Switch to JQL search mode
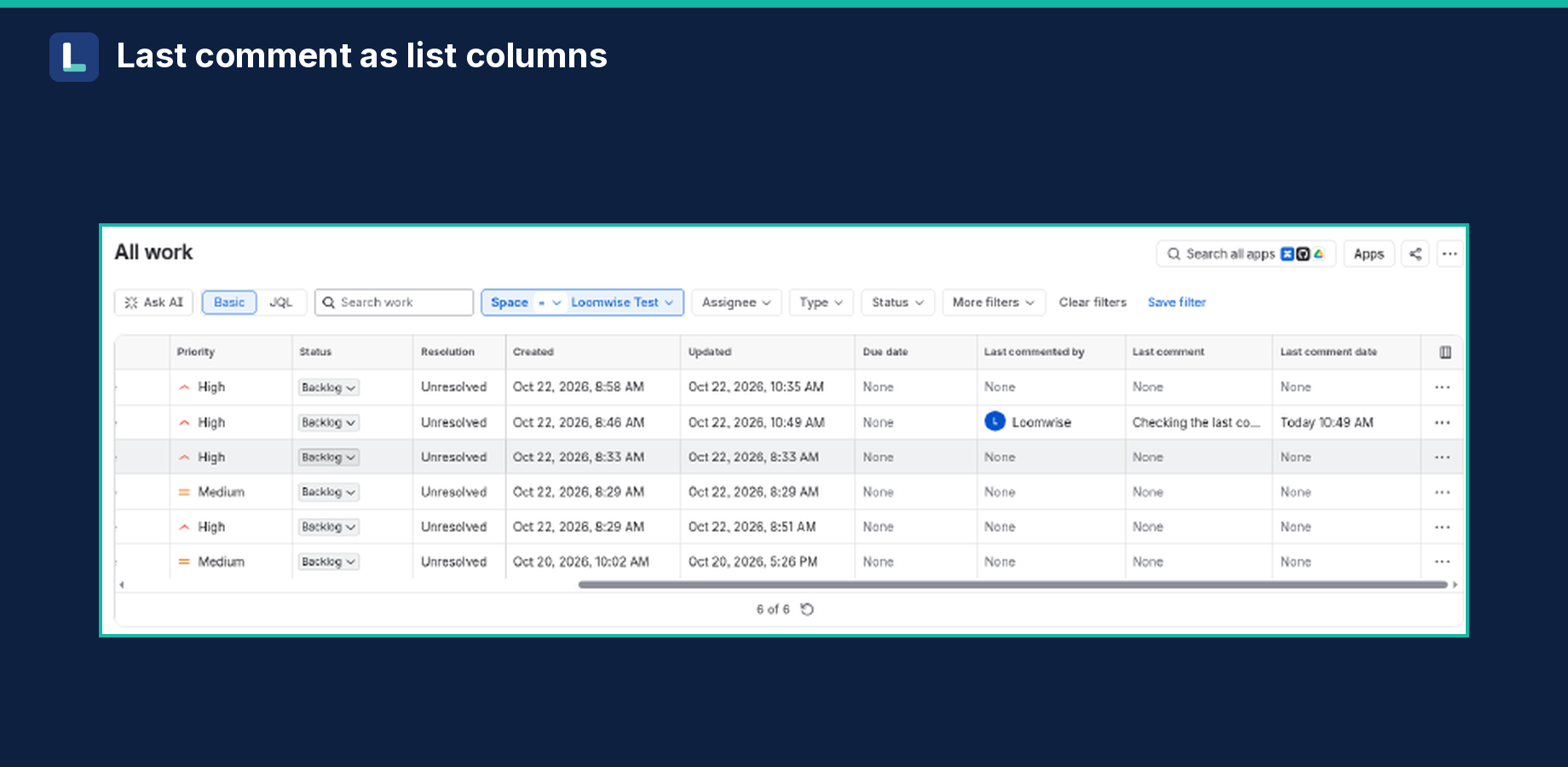The height and width of the screenshot is (767, 1568). [x=280, y=303]
